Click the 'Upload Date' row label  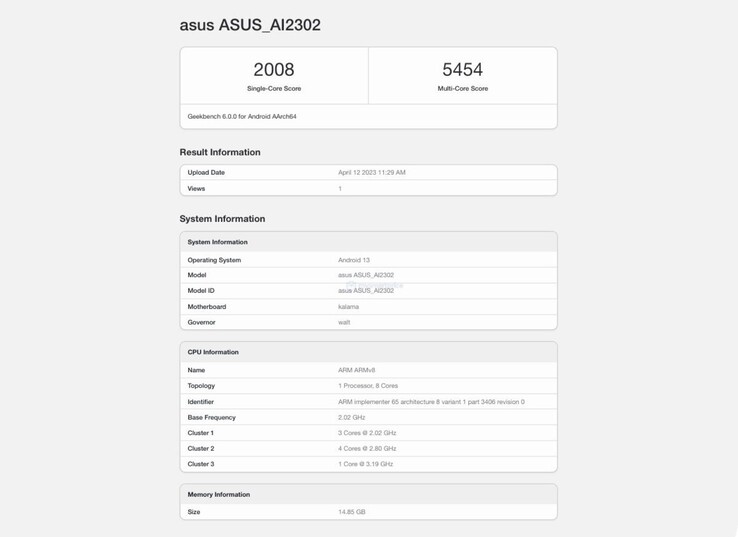[x=206, y=172]
